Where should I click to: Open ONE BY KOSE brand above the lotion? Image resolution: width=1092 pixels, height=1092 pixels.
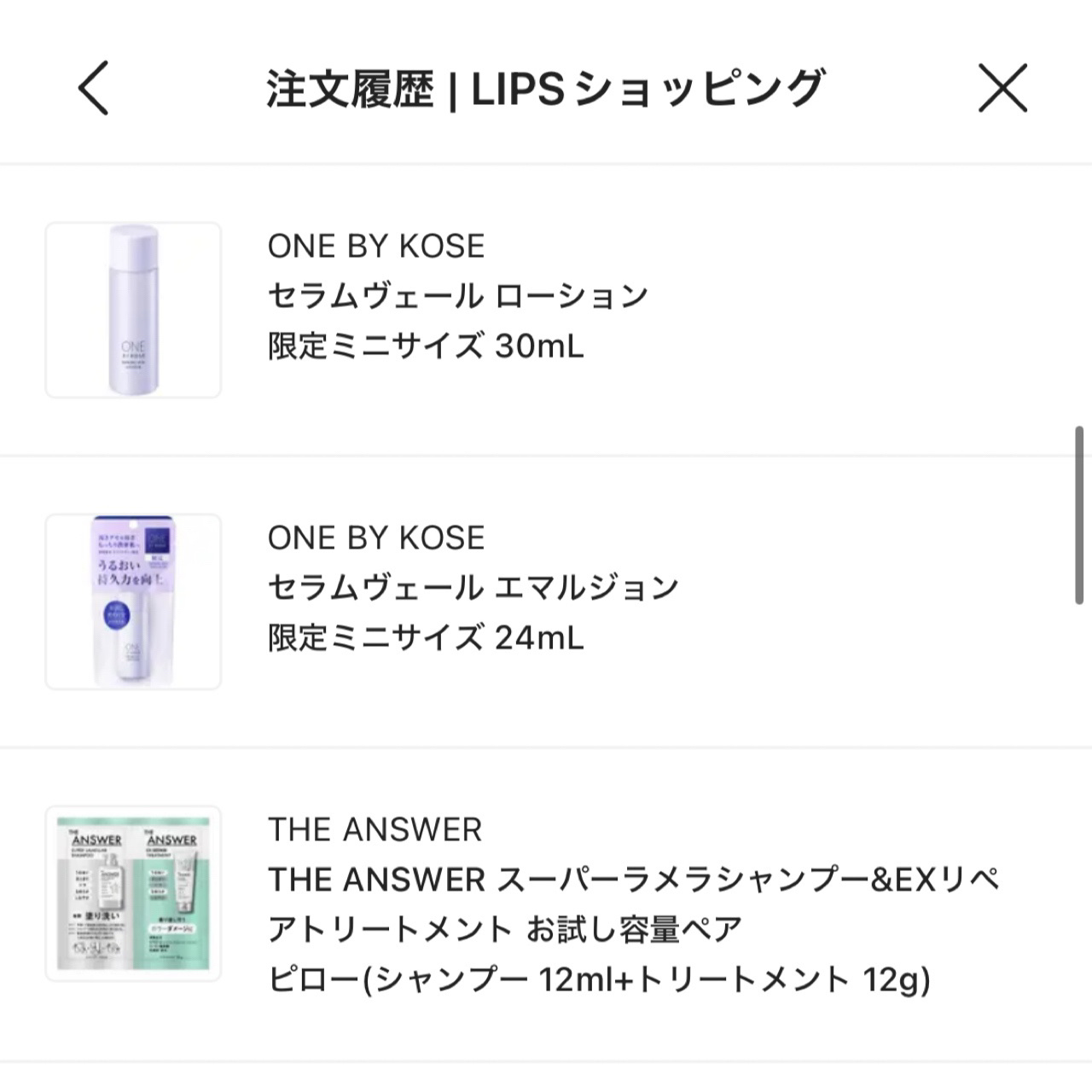(x=376, y=247)
